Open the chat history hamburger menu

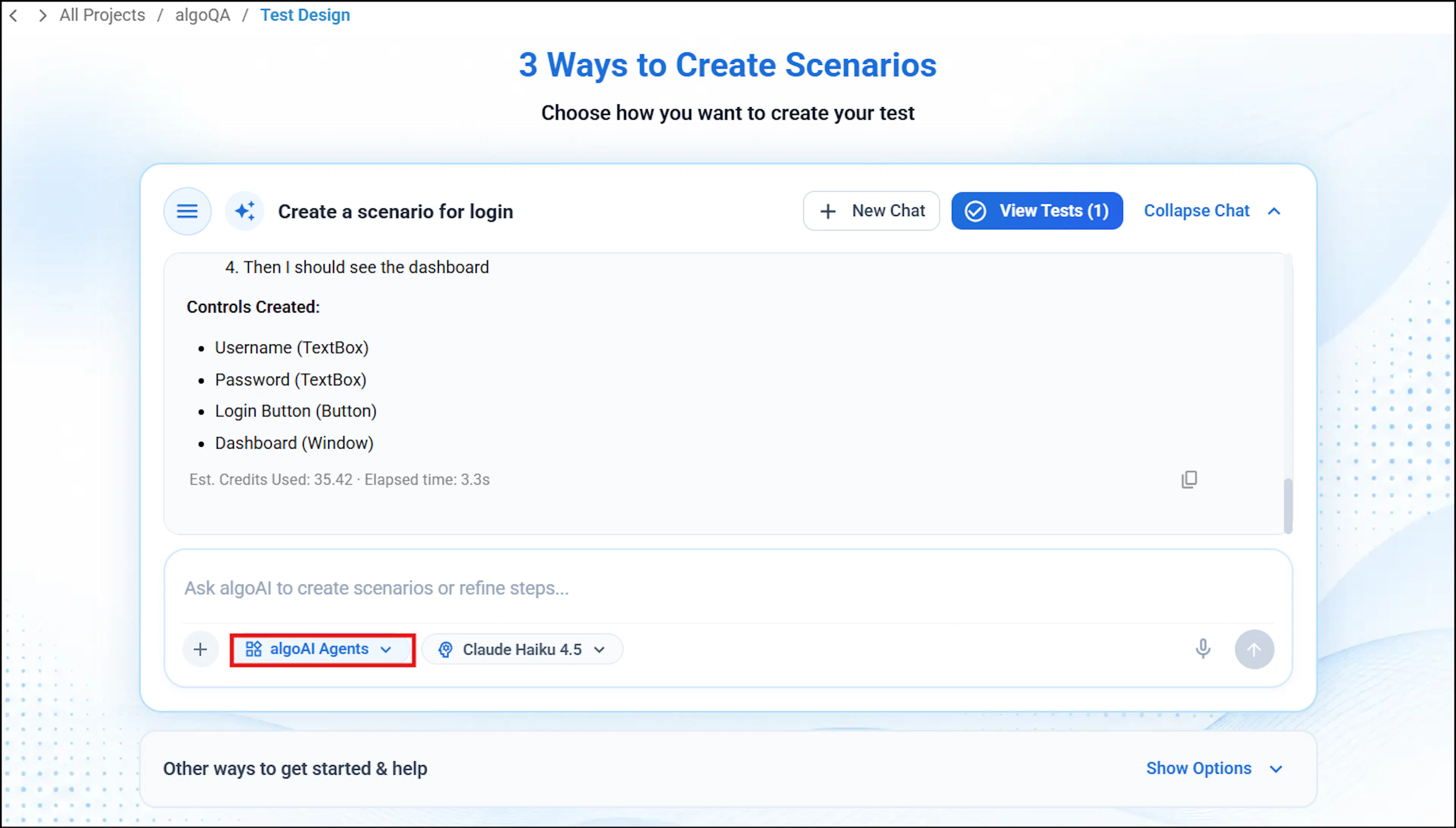188,212
